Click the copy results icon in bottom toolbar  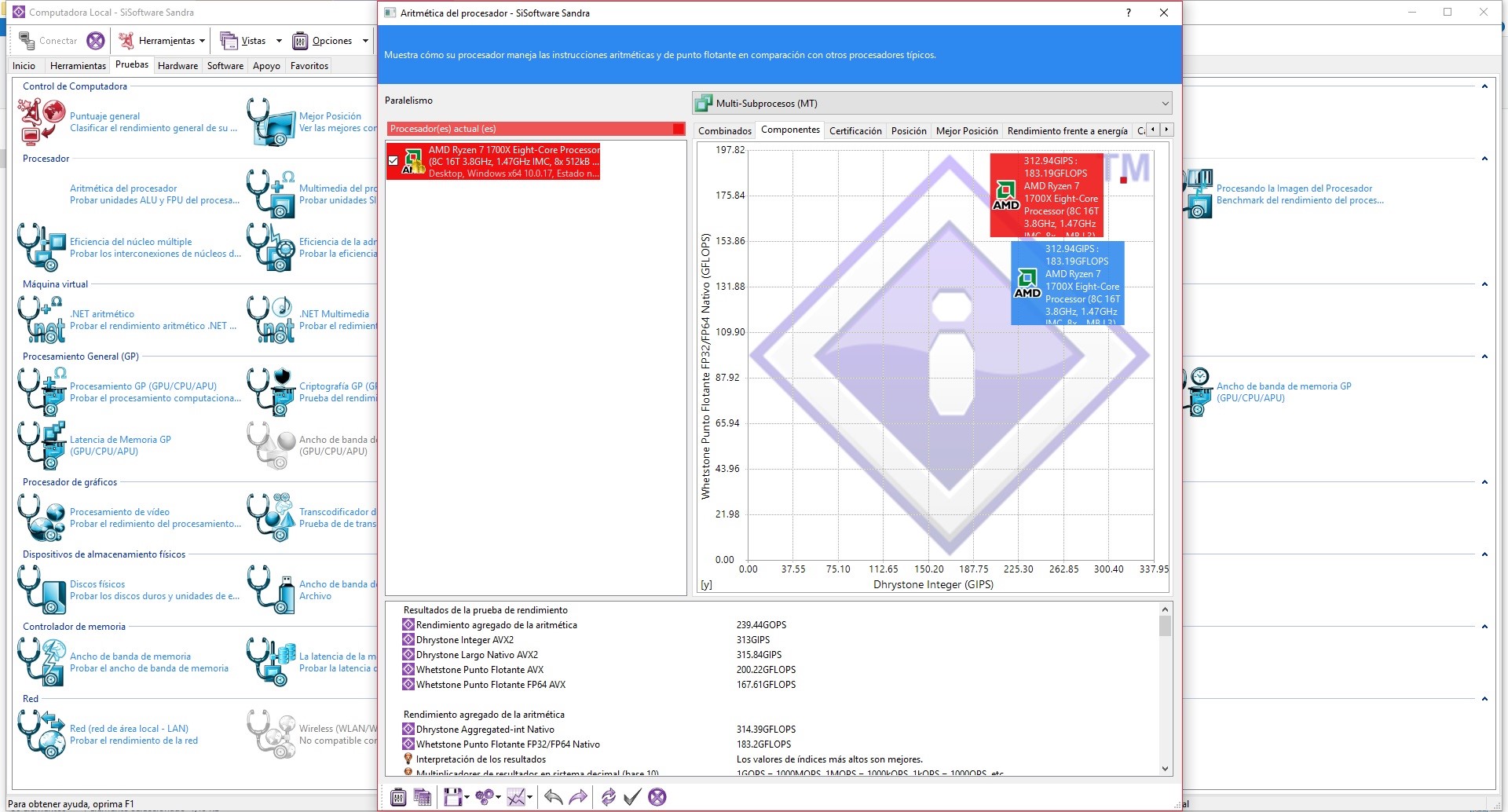(423, 797)
